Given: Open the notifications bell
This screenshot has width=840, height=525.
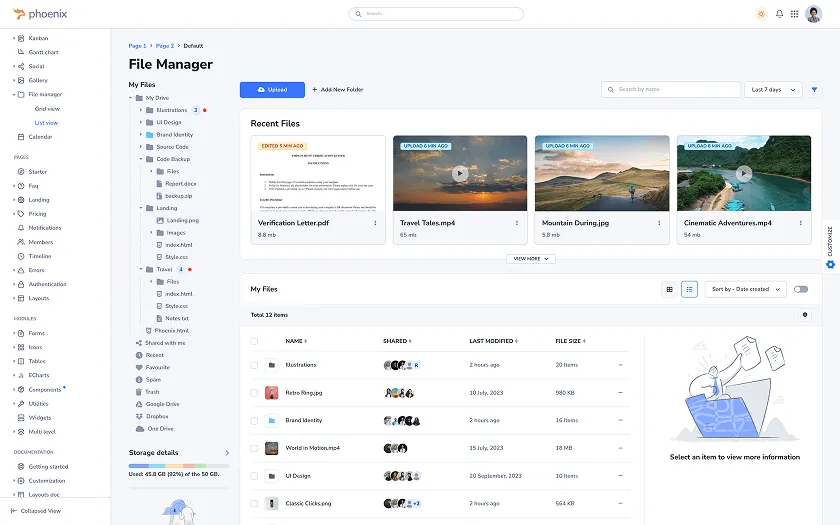Looking at the screenshot, I should (779, 14).
